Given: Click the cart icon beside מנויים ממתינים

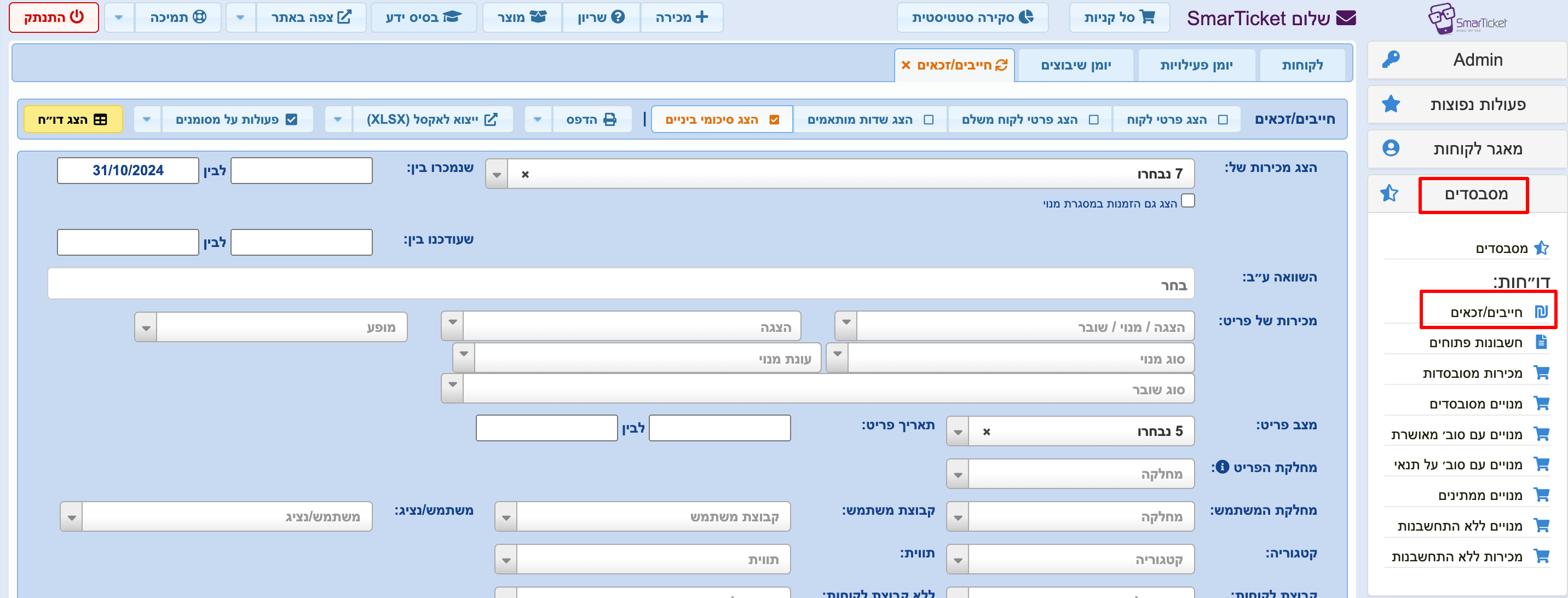Looking at the screenshot, I should tap(1541, 495).
